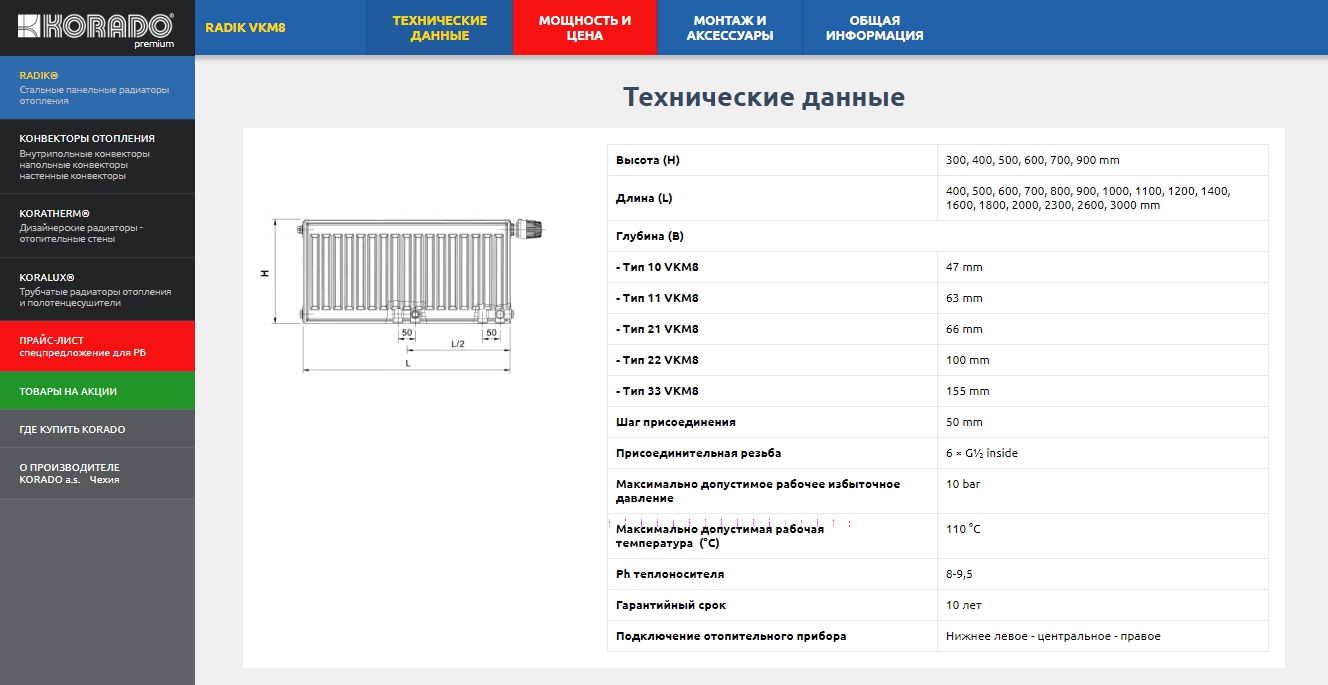Switch to Технические данные tab
This screenshot has width=1328, height=685.
pyautogui.click(x=439, y=28)
